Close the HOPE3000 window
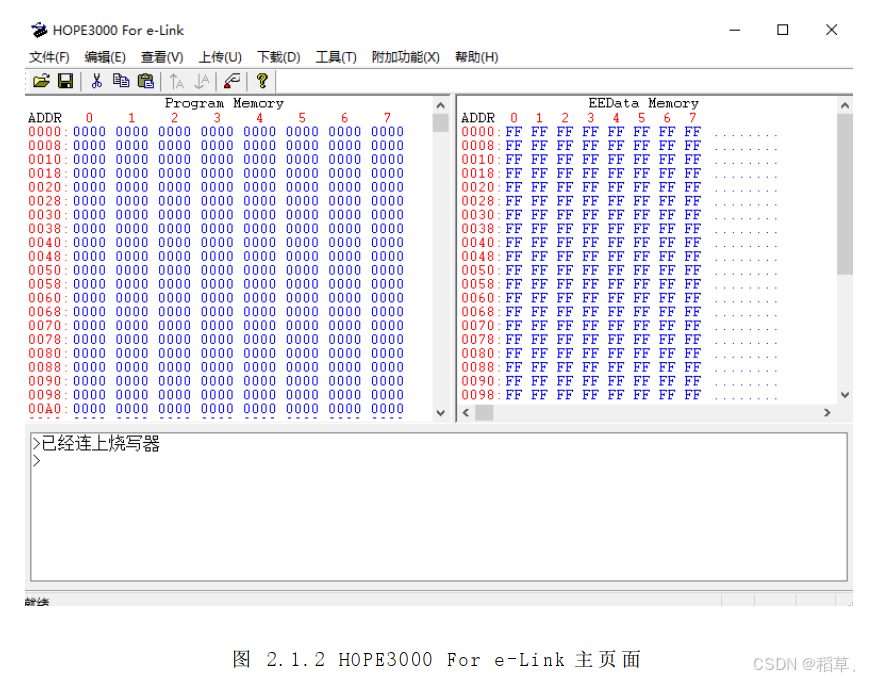The height and width of the screenshot is (679, 870). point(831,30)
